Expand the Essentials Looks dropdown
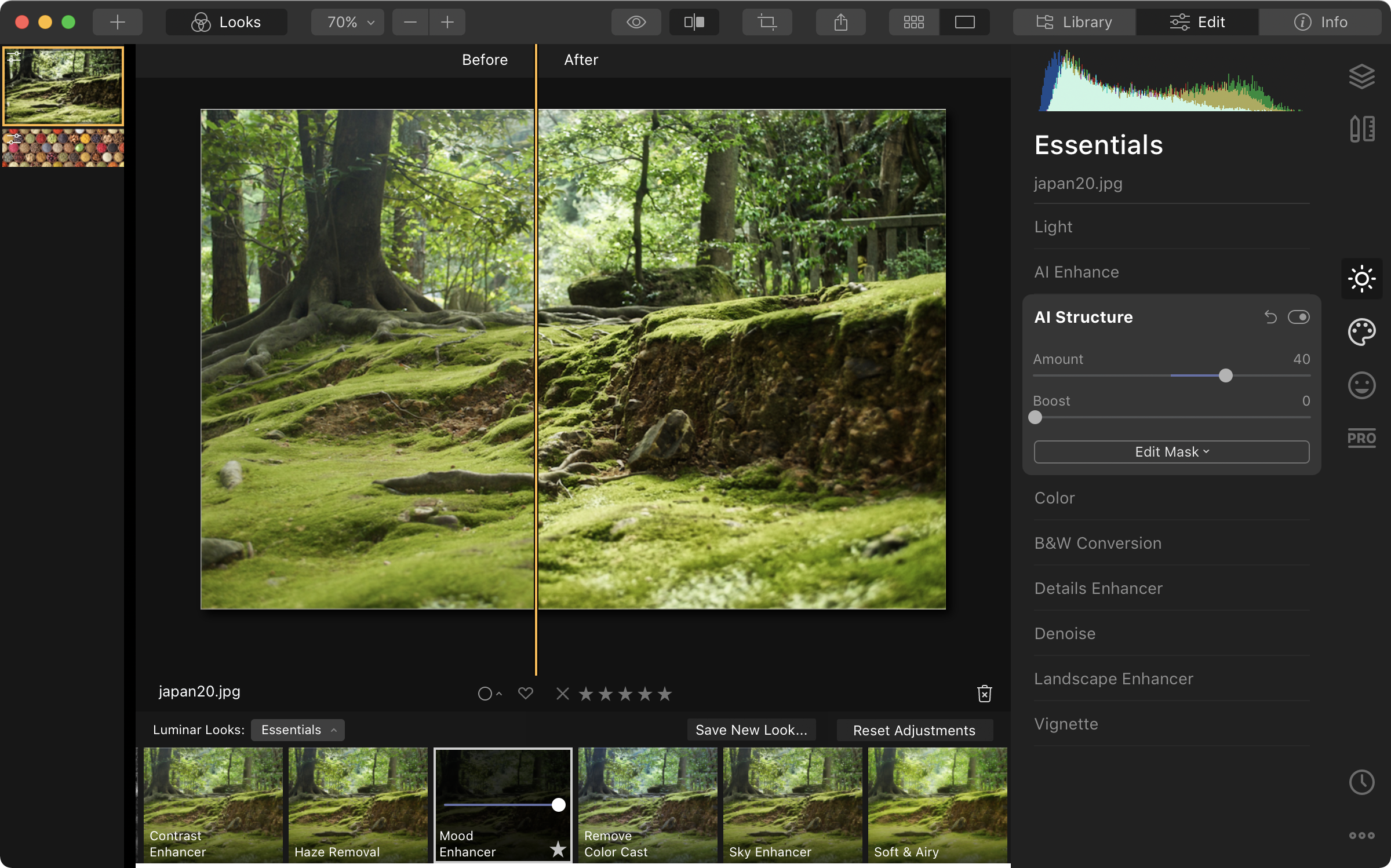Screen dimensions: 1391x868 click(x=297, y=729)
